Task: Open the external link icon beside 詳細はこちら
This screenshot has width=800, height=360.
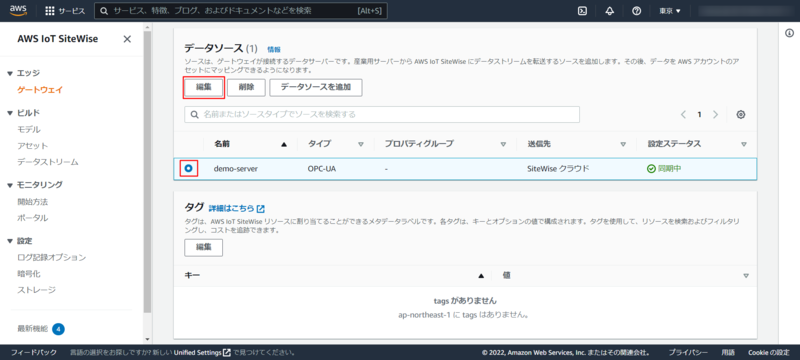Action: [261, 209]
